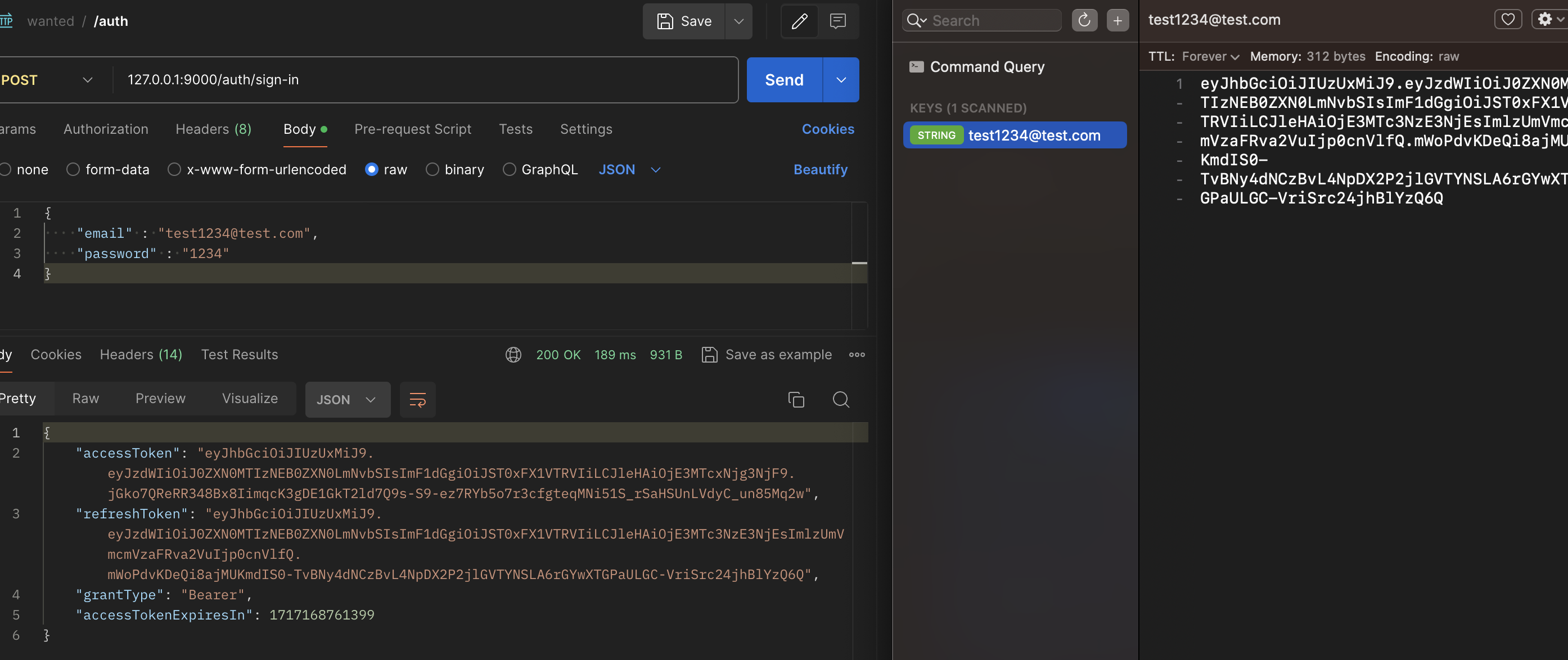Click the Beautify link

[x=820, y=169]
